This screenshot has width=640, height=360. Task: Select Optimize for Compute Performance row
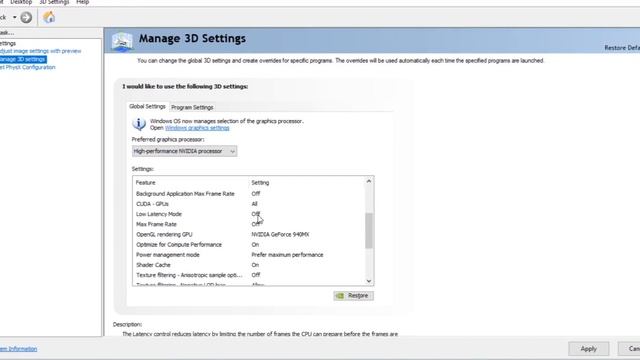point(248,244)
